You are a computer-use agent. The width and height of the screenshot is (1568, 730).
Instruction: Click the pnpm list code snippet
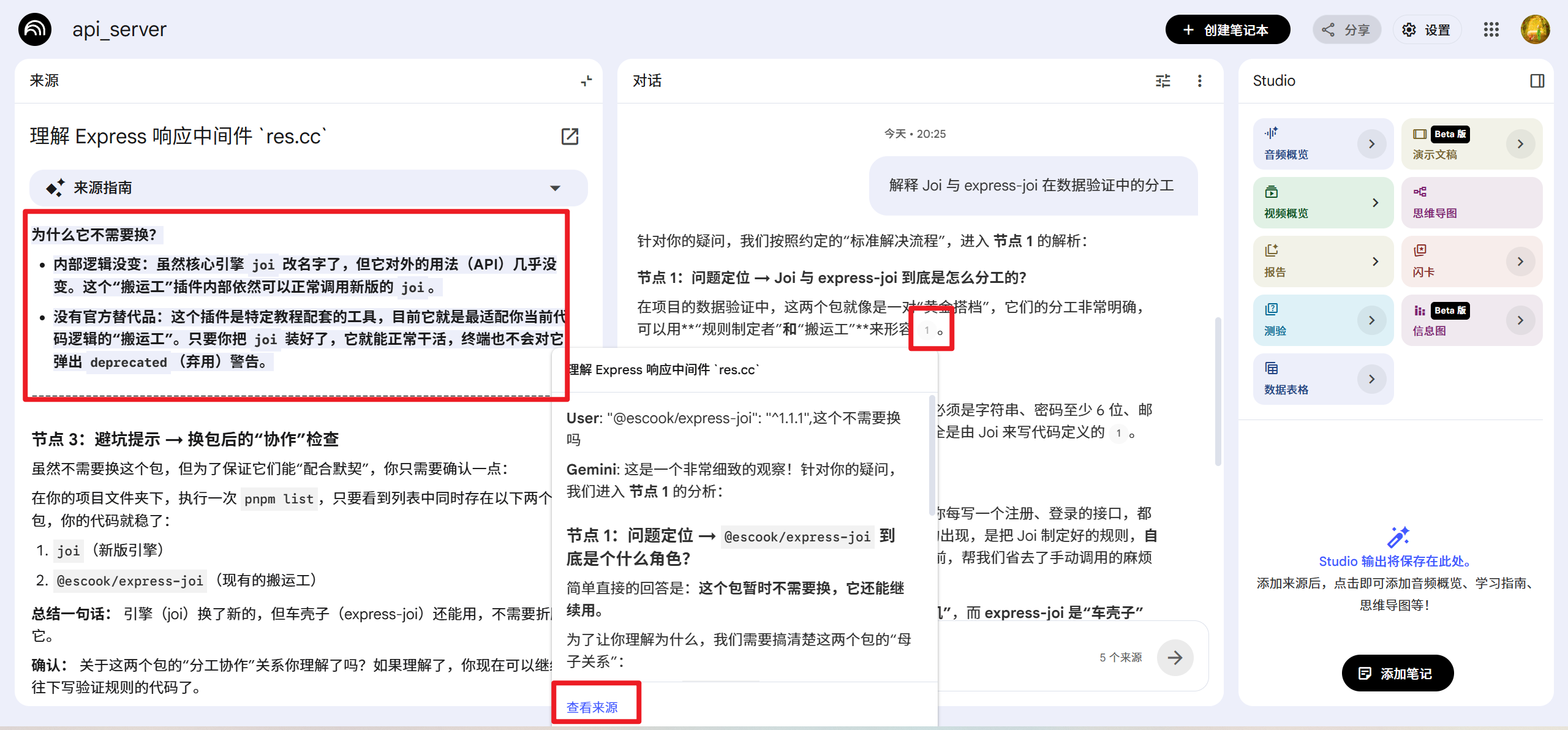click(x=279, y=499)
